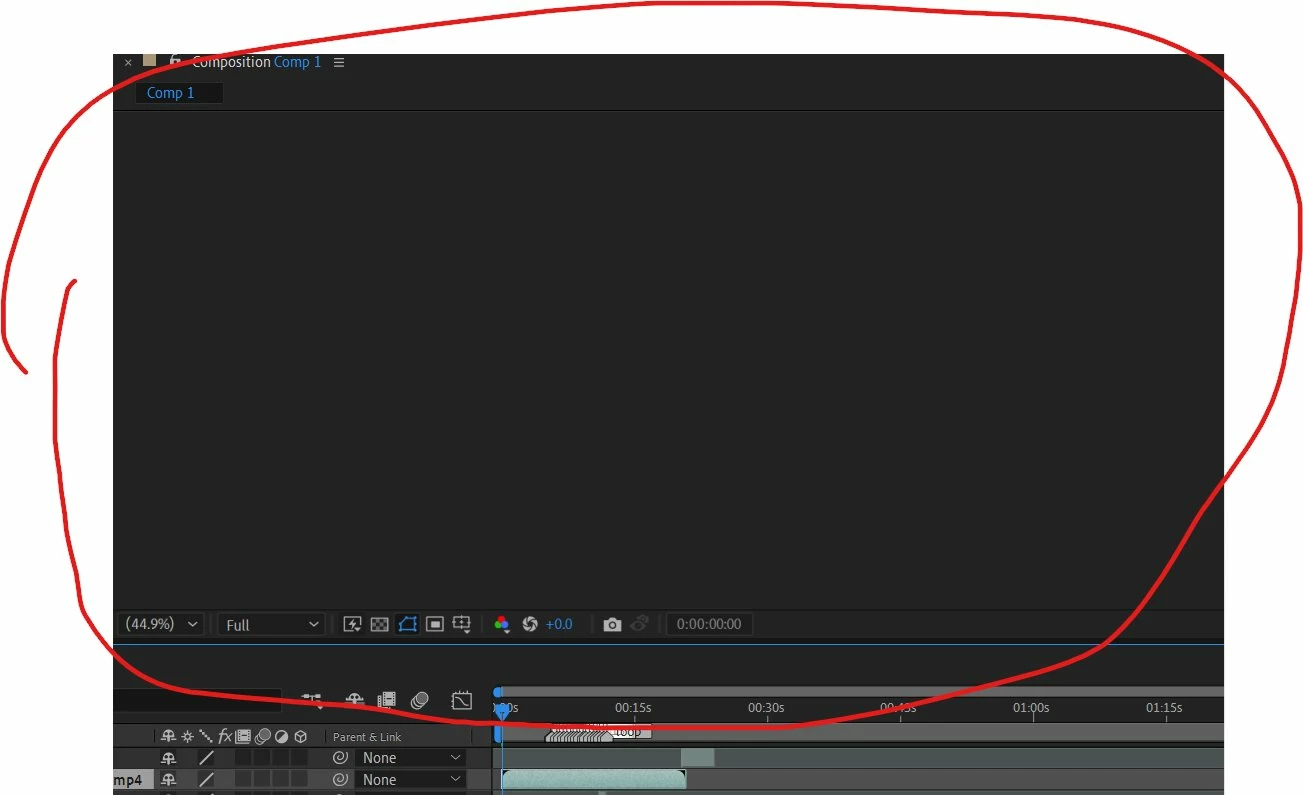Image resolution: width=1303 pixels, height=795 pixels.
Task: Click the tan label color swatch
Action: click(x=150, y=60)
